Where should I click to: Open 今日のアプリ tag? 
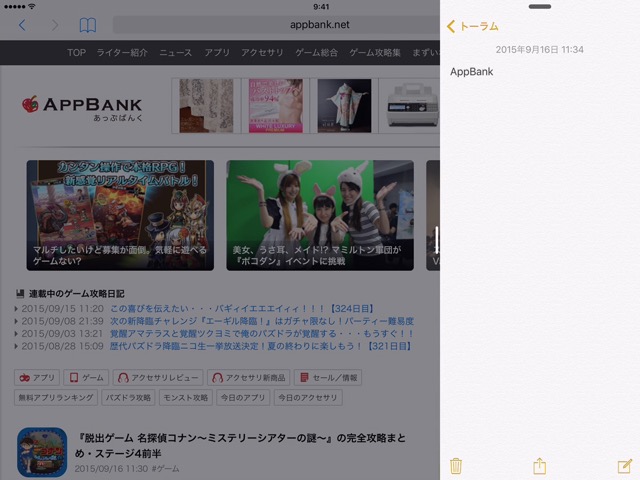click(243, 398)
